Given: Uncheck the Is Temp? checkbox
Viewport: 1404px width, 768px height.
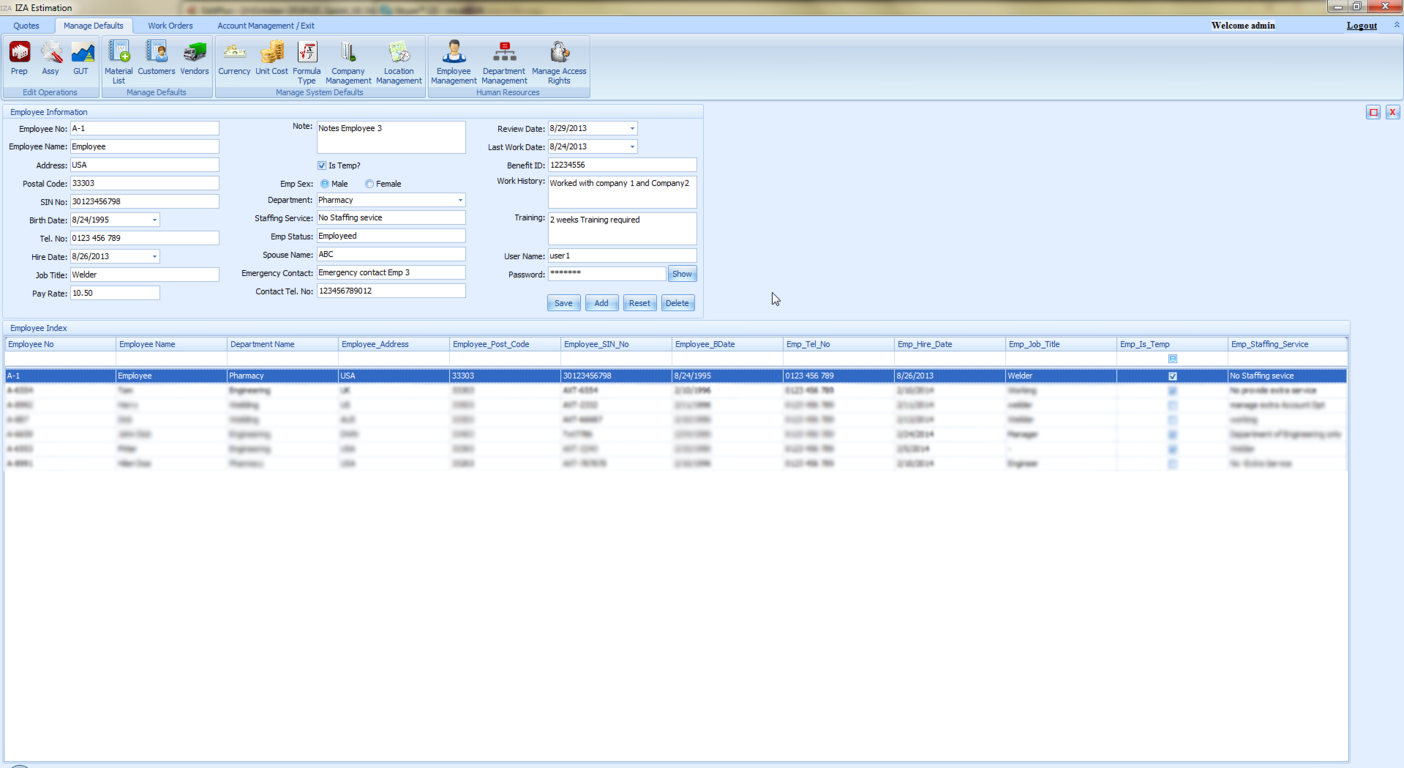Looking at the screenshot, I should 322,166.
